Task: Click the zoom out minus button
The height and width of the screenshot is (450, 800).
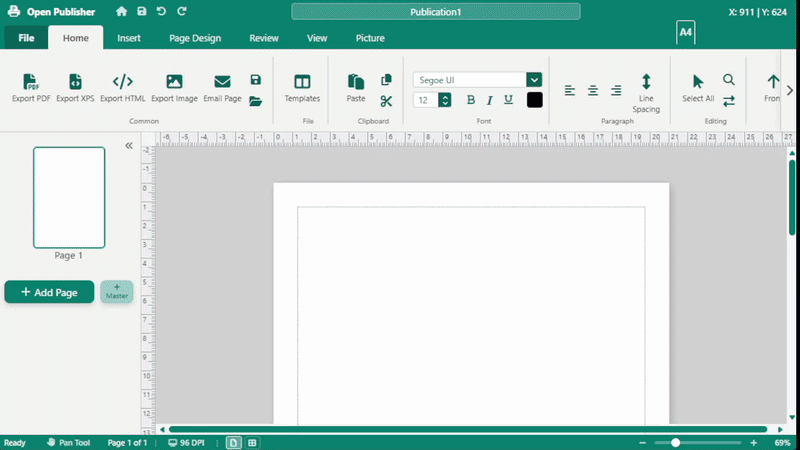Action: [642, 443]
